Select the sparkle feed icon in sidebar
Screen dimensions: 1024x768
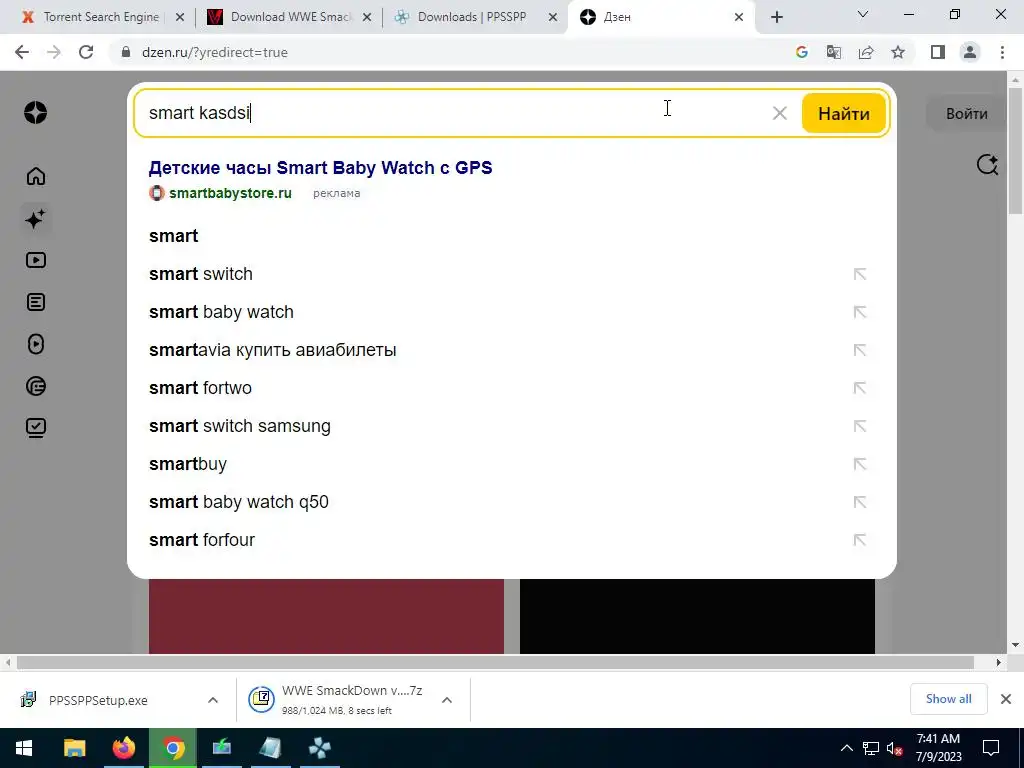(x=35, y=218)
